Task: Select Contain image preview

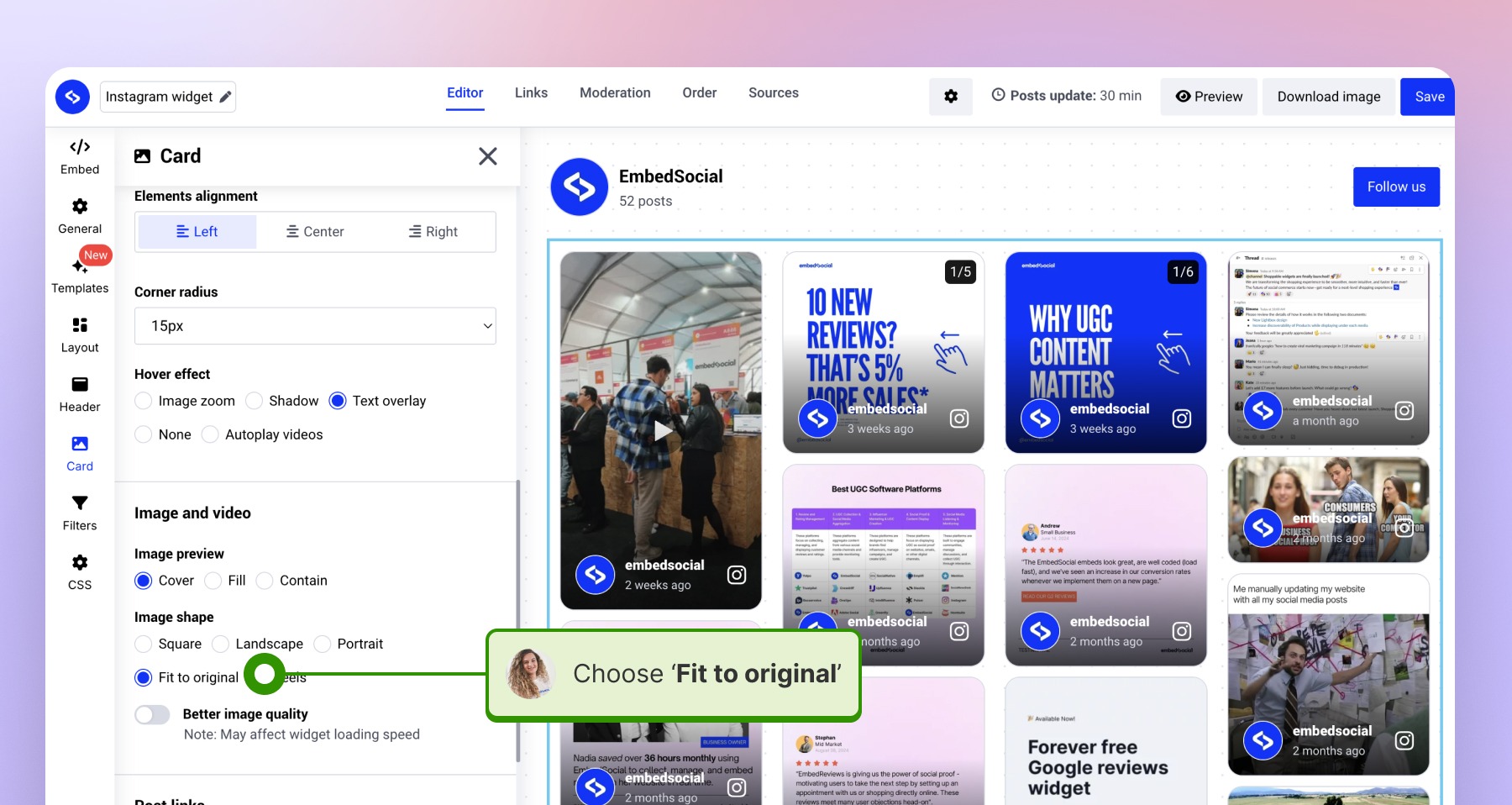Action: (265, 581)
